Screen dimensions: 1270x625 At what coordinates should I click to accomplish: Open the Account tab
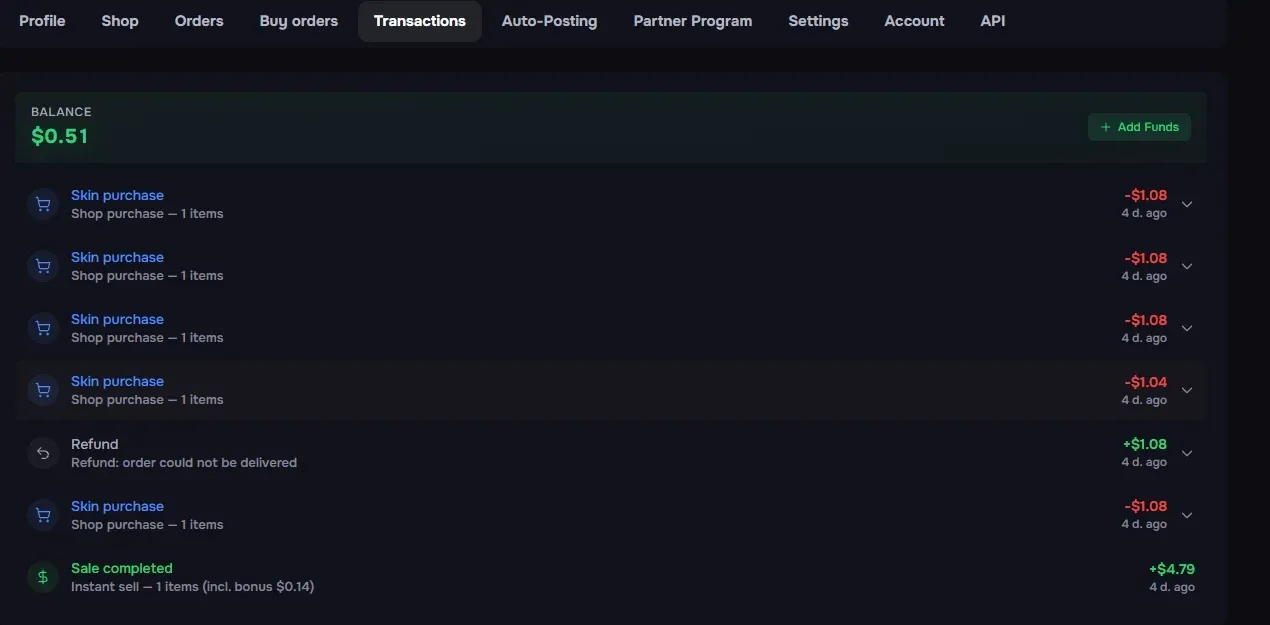pyautogui.click(x=914, y=21)
